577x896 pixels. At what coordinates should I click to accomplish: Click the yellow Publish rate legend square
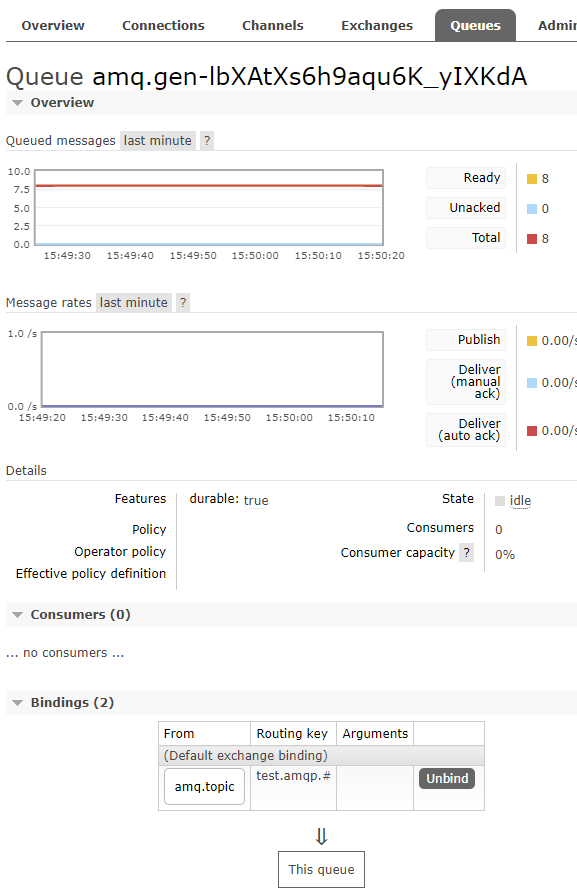(532, 341)
